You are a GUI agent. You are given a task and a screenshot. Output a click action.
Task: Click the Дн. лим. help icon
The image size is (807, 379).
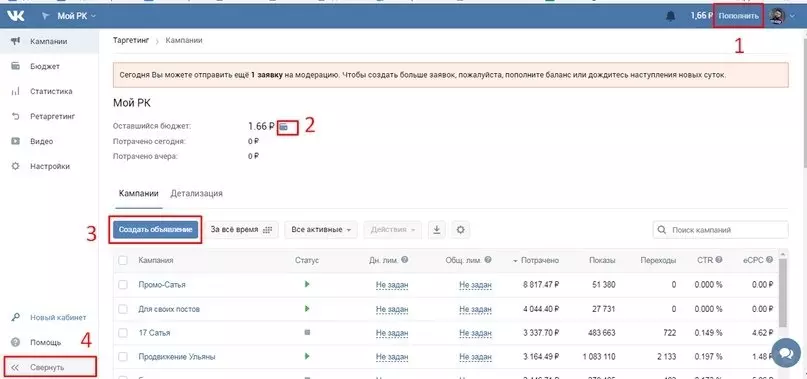[405, 260]
